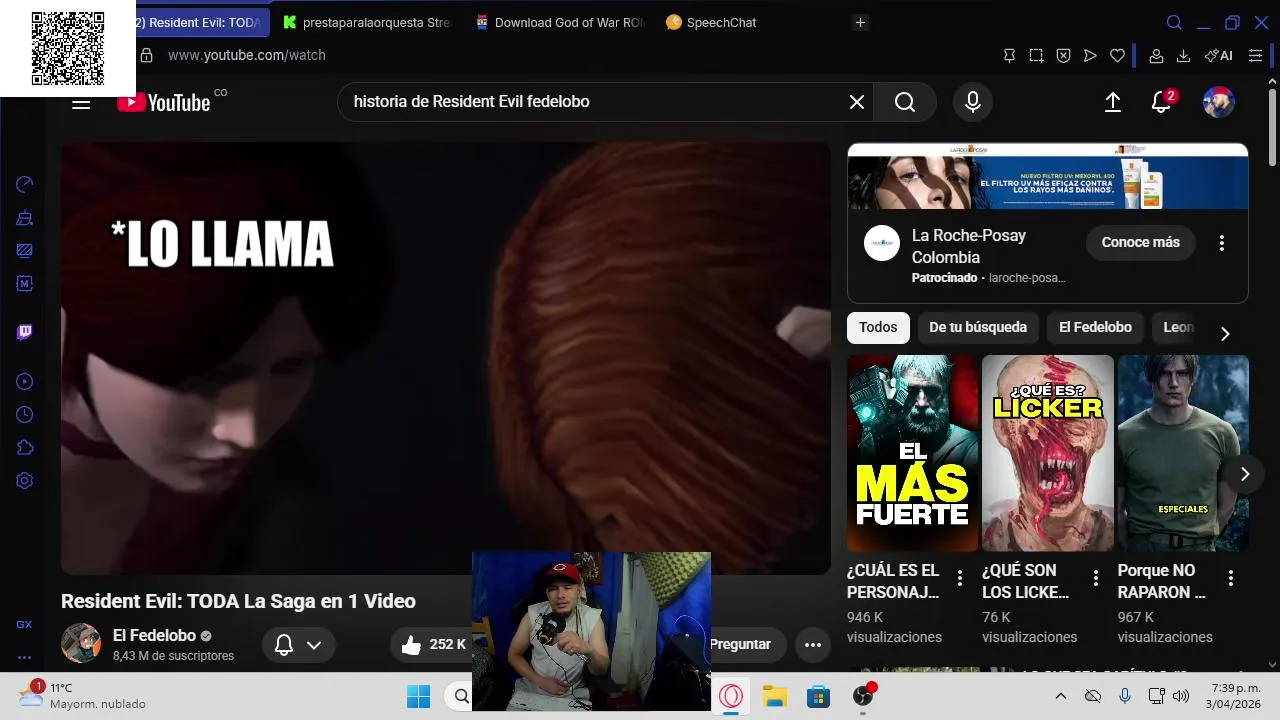Clear the YouTube search text with X
Screen dimensions: 1280x720
point(857,102)
